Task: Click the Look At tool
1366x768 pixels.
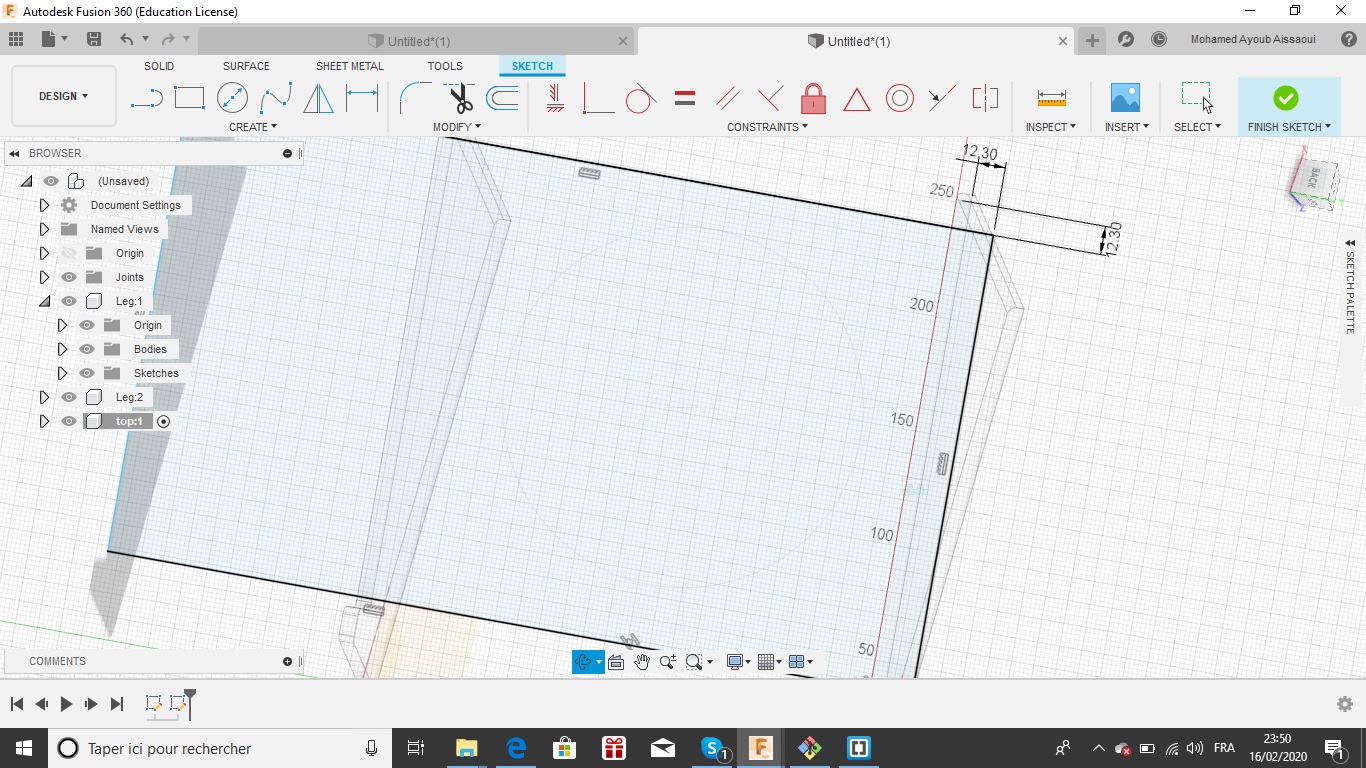Action: pos(616,662)
